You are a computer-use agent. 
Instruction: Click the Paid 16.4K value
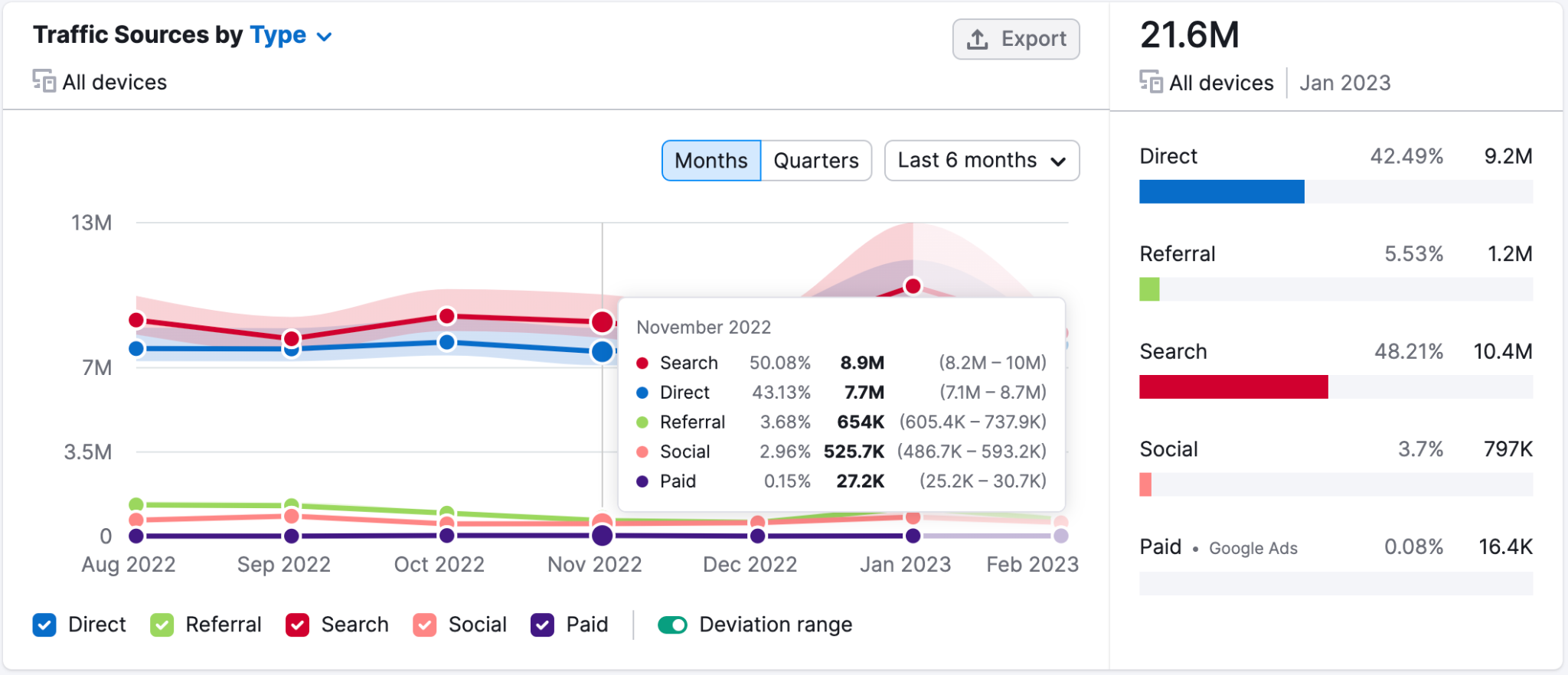point(1505,547)
